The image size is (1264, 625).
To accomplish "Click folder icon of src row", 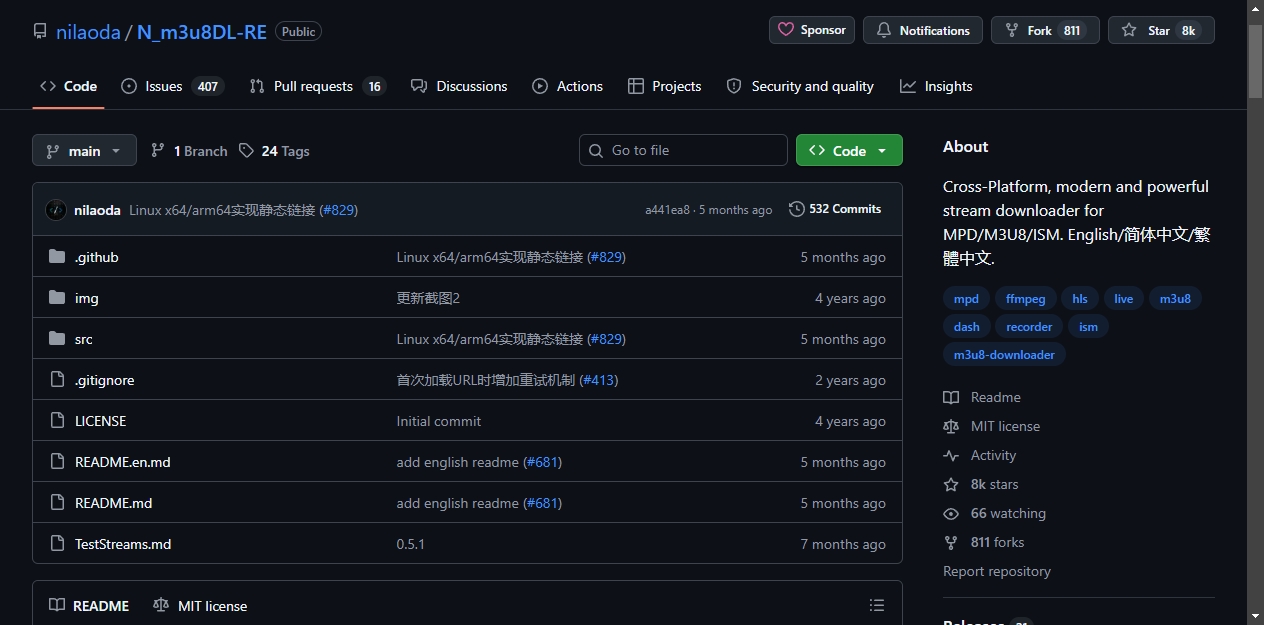I will click(57, 339).
